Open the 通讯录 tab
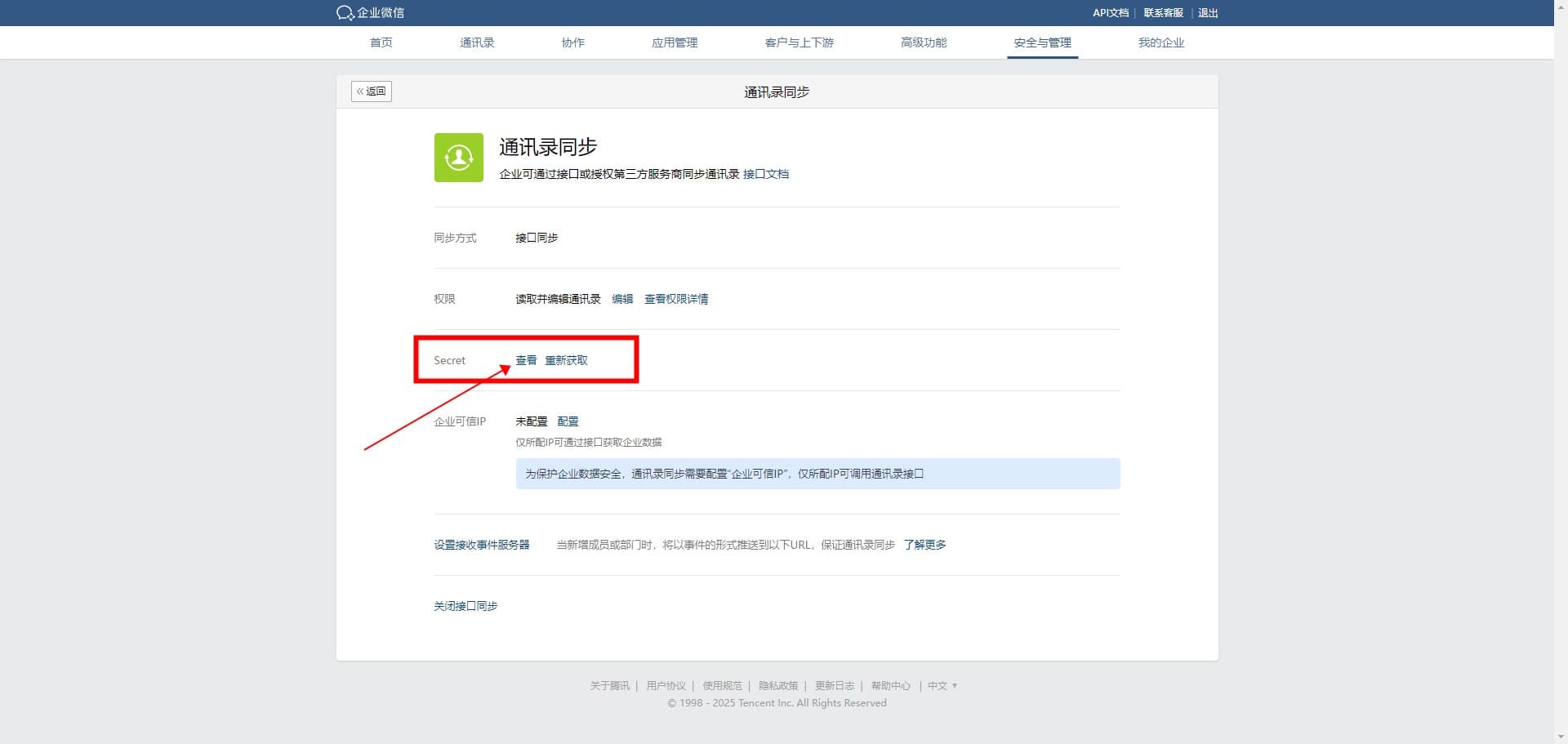 [477, 42]
